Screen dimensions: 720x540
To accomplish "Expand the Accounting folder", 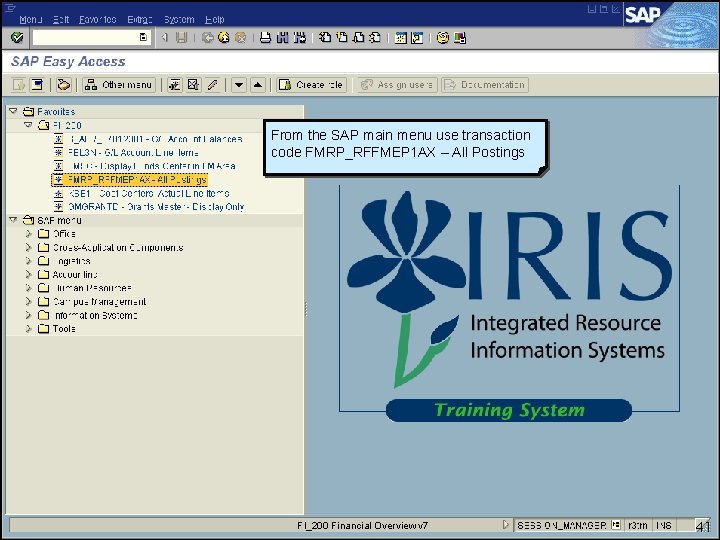I will (x=28, y=274).
